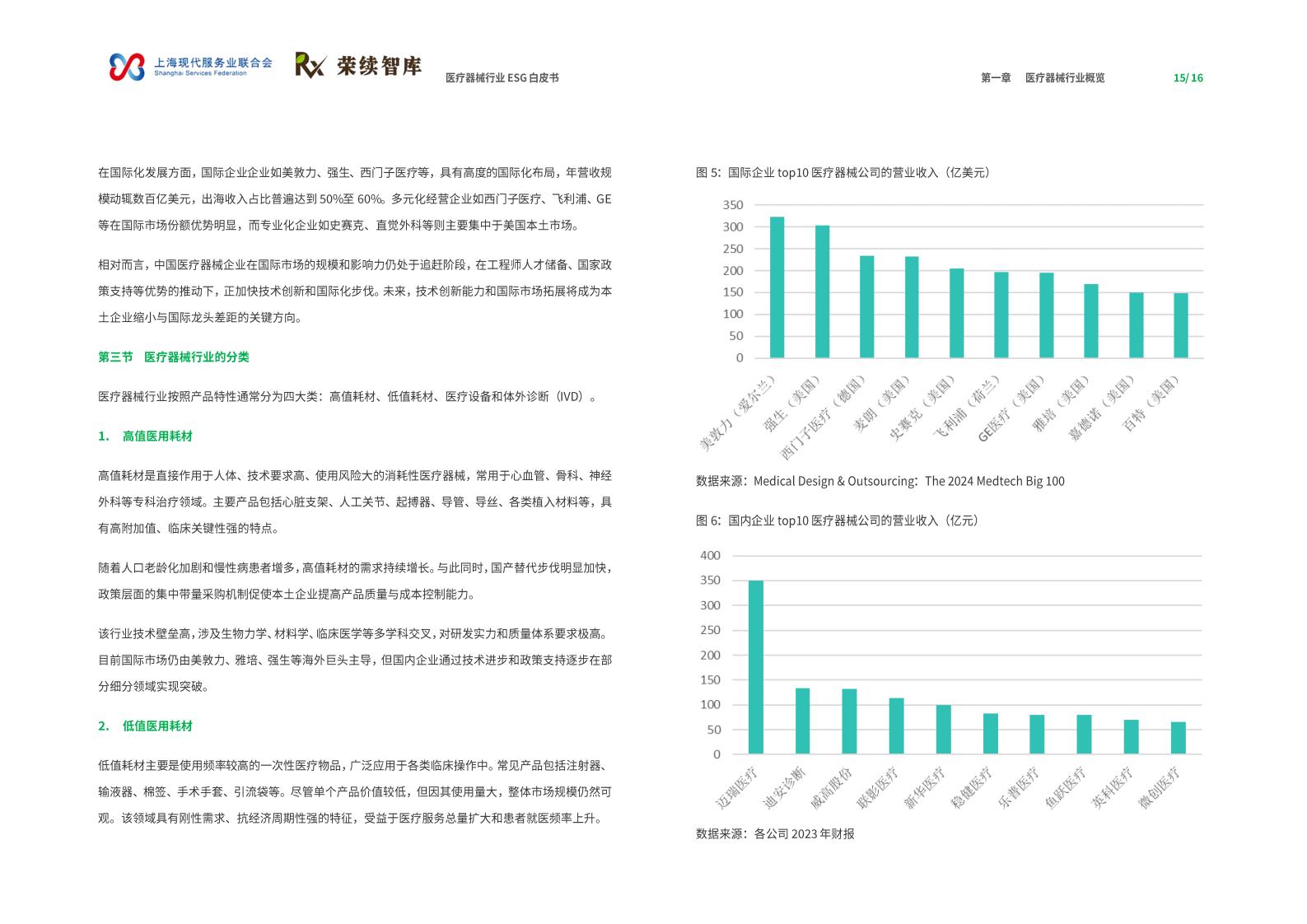The height and width of the screenshot is (924, 1307).
Task: Click the page number 15/16
Action: [1188, 77]
